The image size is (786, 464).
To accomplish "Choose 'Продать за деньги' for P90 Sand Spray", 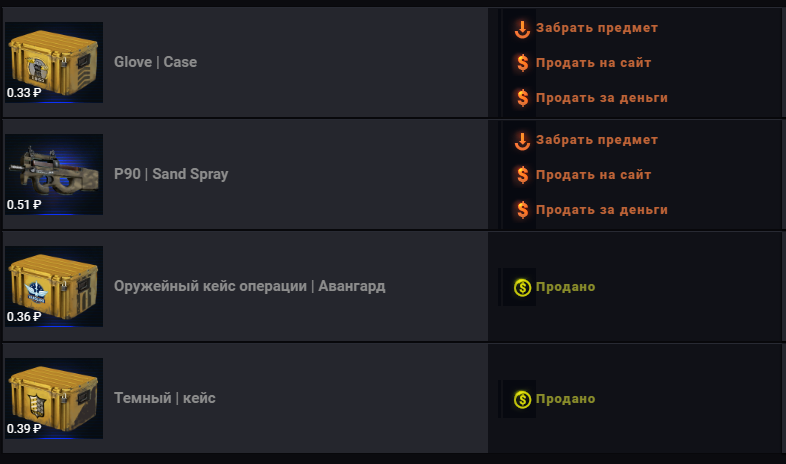I will [x=602, y=210].
